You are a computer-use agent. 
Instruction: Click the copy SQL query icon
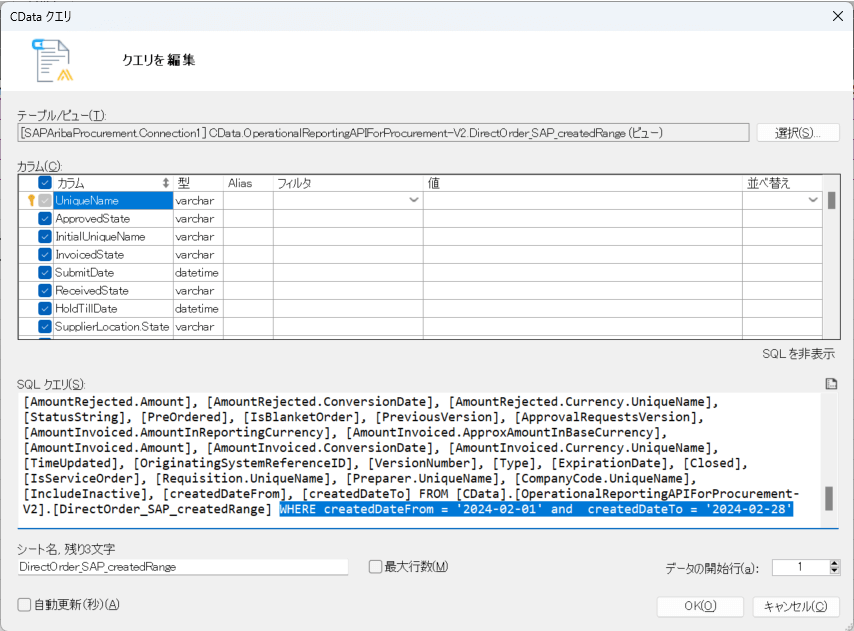831,384
